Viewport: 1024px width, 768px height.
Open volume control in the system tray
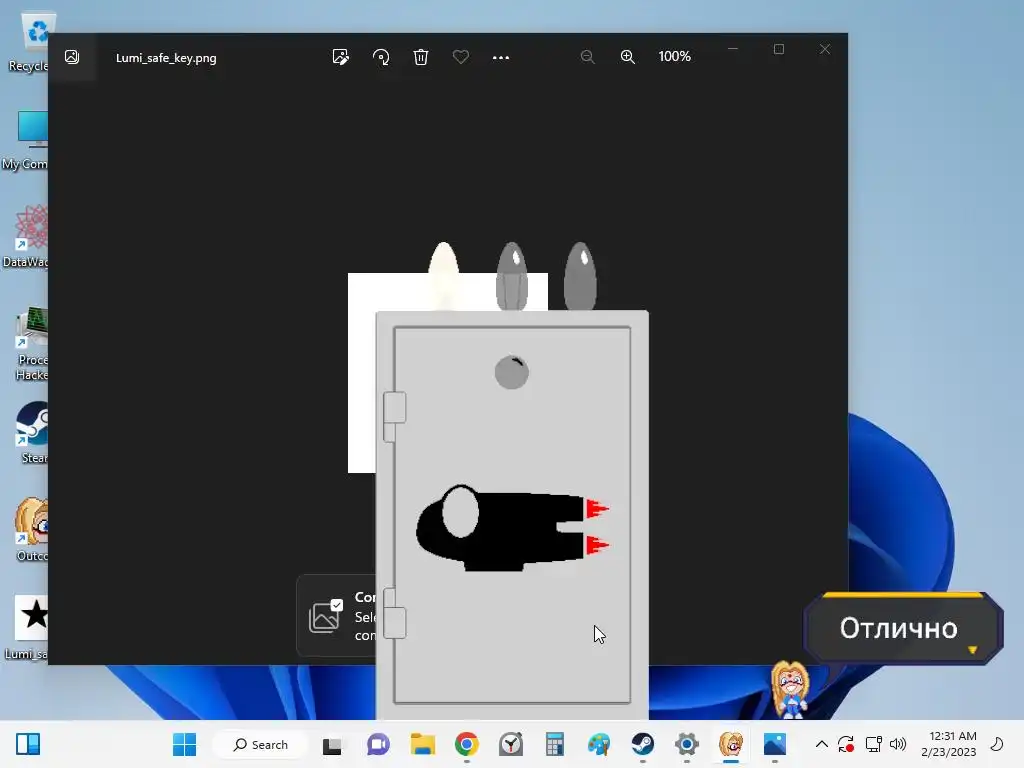coord(898,744)
